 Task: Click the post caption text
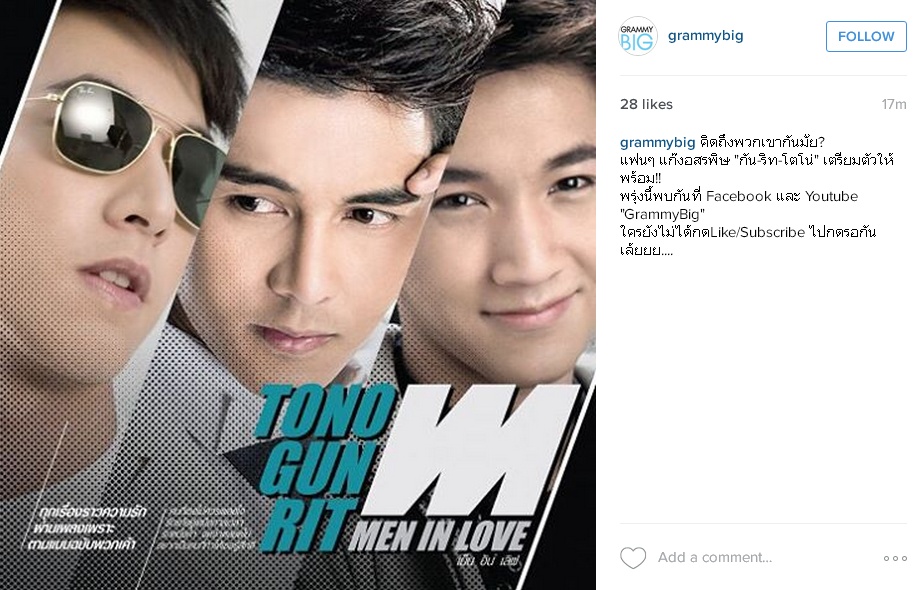tap(757, 196)
